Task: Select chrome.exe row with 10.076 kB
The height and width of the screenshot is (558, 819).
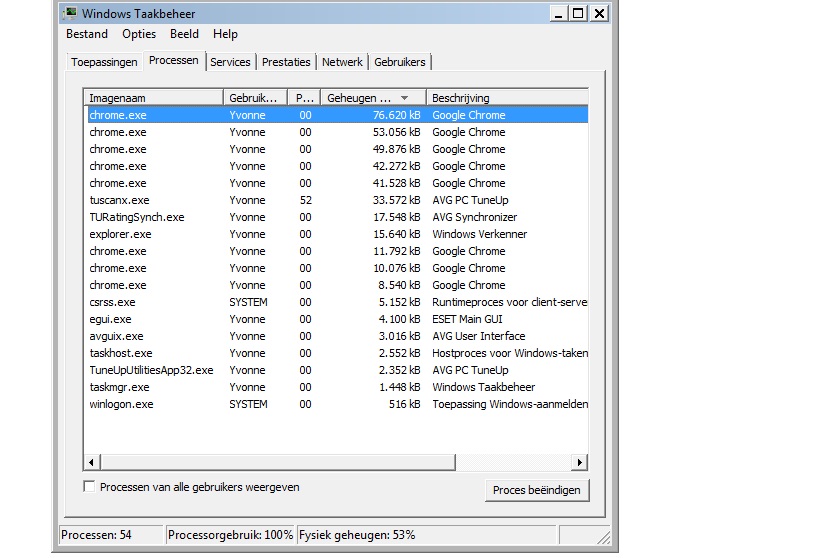Action: tap(337, 268)
